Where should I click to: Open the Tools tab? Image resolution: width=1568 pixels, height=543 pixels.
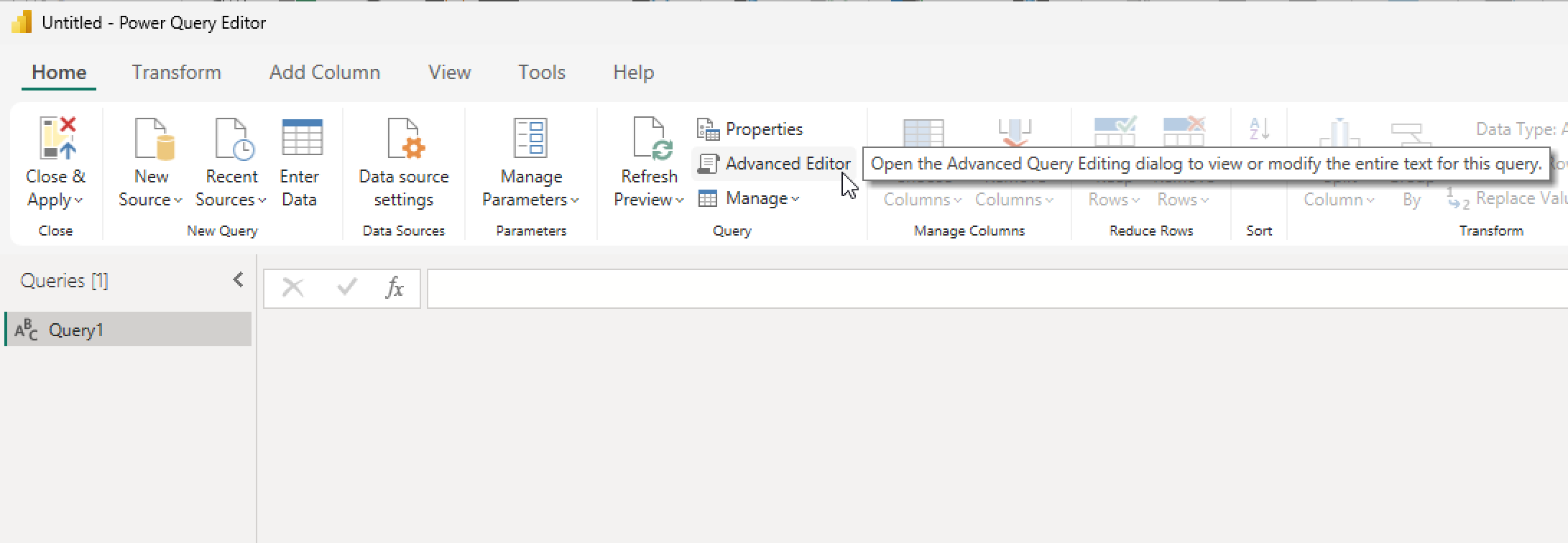click(542, 73)
